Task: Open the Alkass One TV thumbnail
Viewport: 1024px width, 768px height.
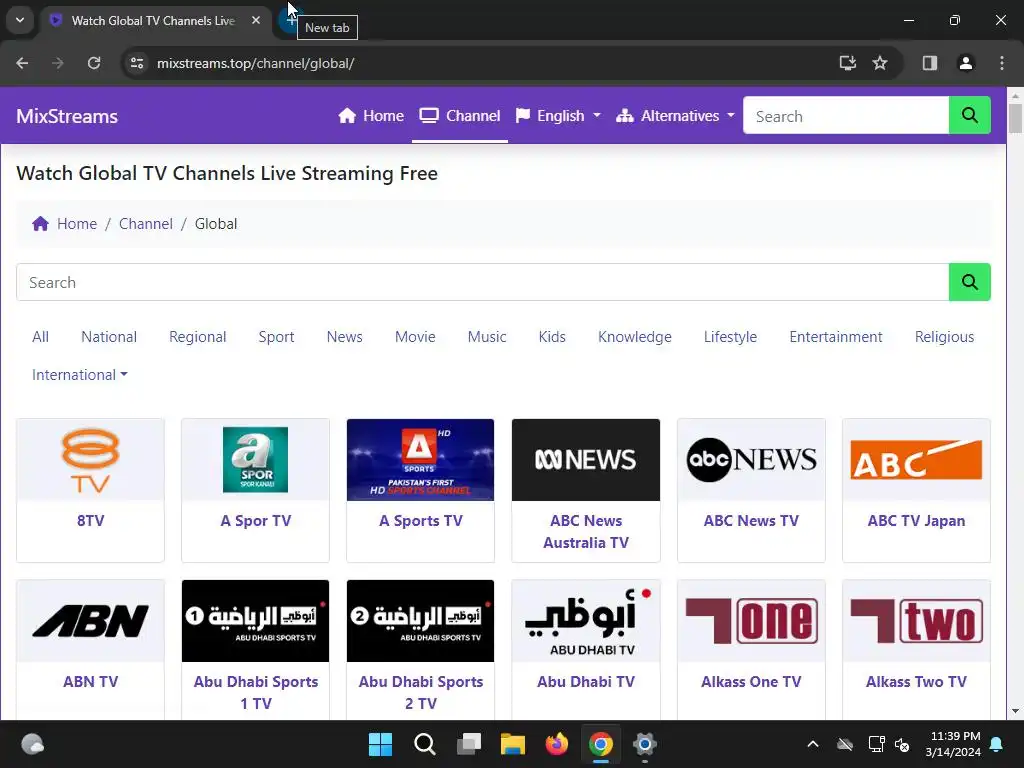Action: click(751, 620)
